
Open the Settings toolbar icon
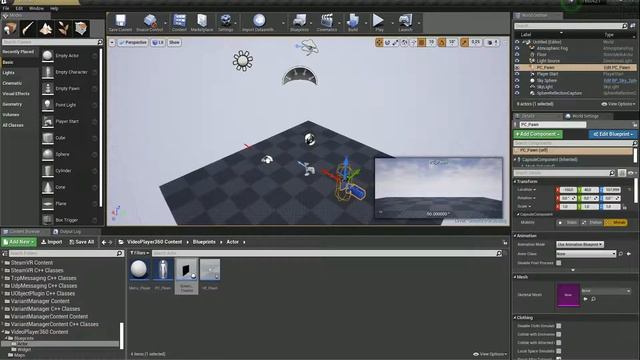(225, 22)
